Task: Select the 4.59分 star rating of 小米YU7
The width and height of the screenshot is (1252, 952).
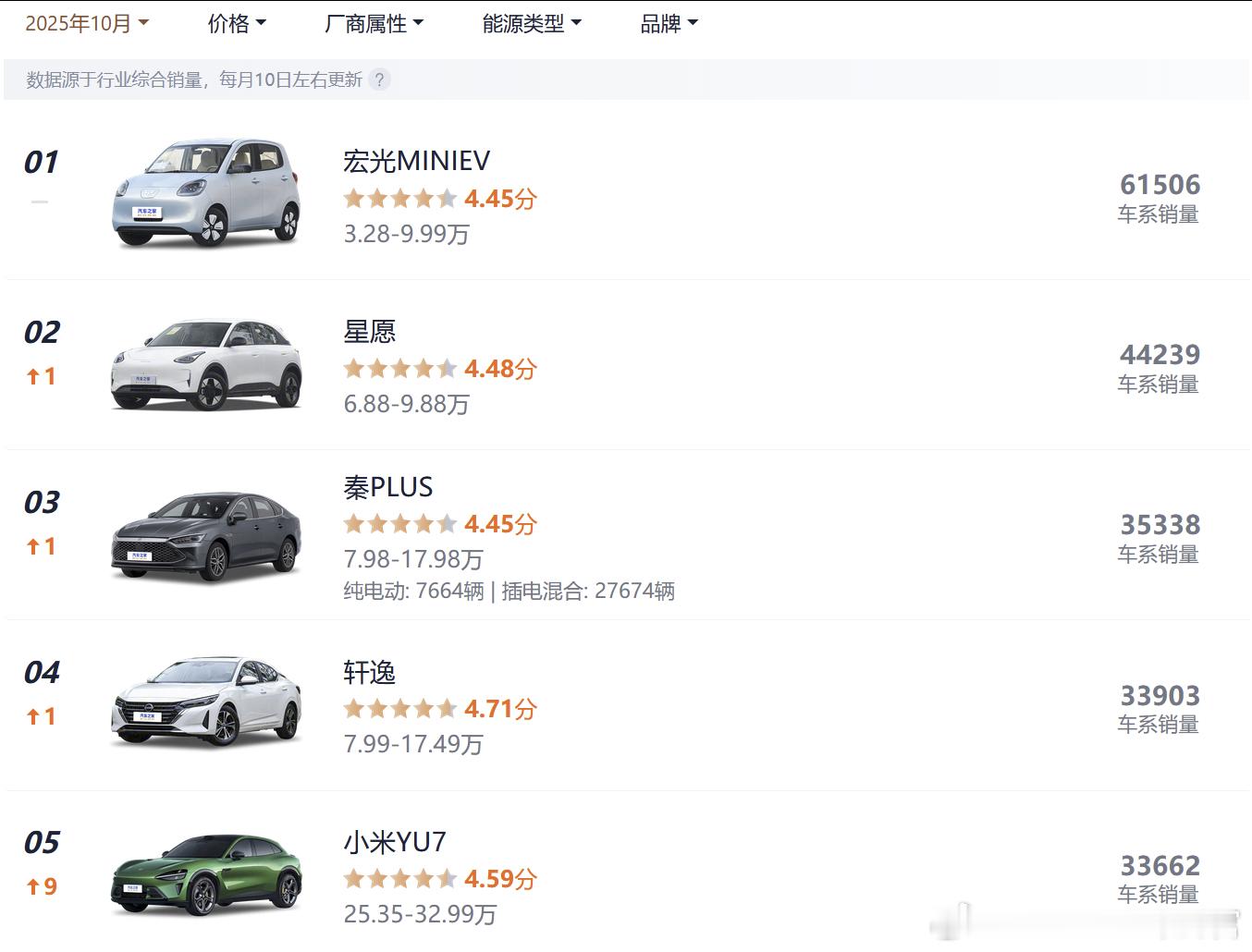Action: click(399, 879)
